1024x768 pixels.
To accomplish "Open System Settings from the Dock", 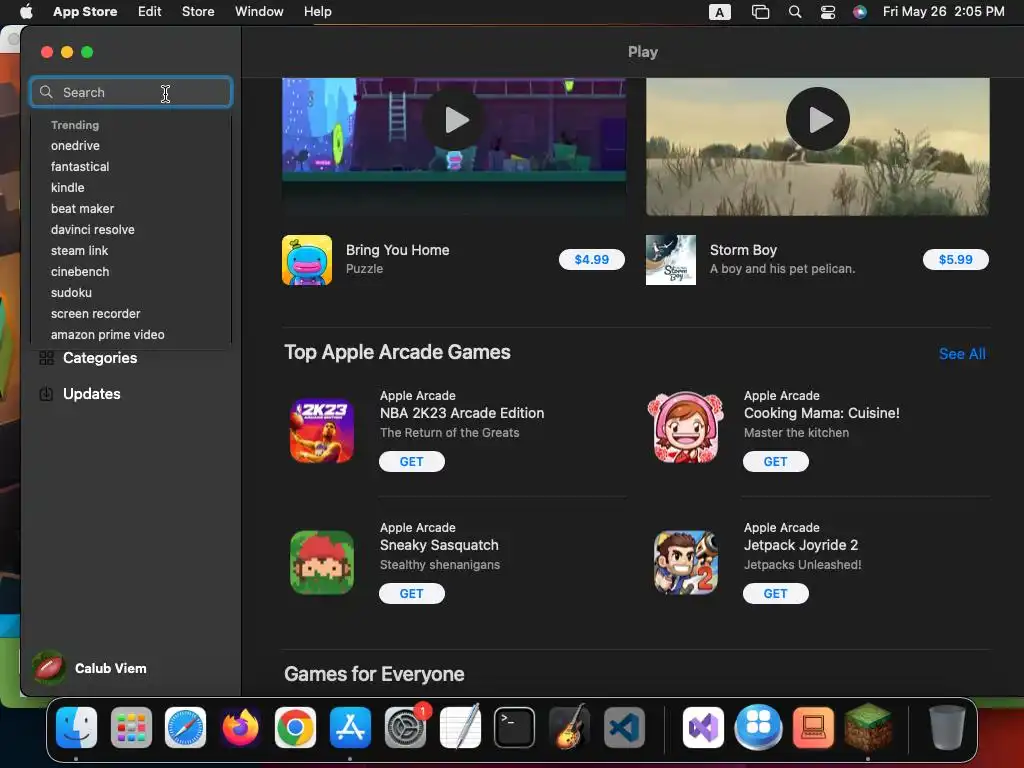I will [x=405, y=728].
